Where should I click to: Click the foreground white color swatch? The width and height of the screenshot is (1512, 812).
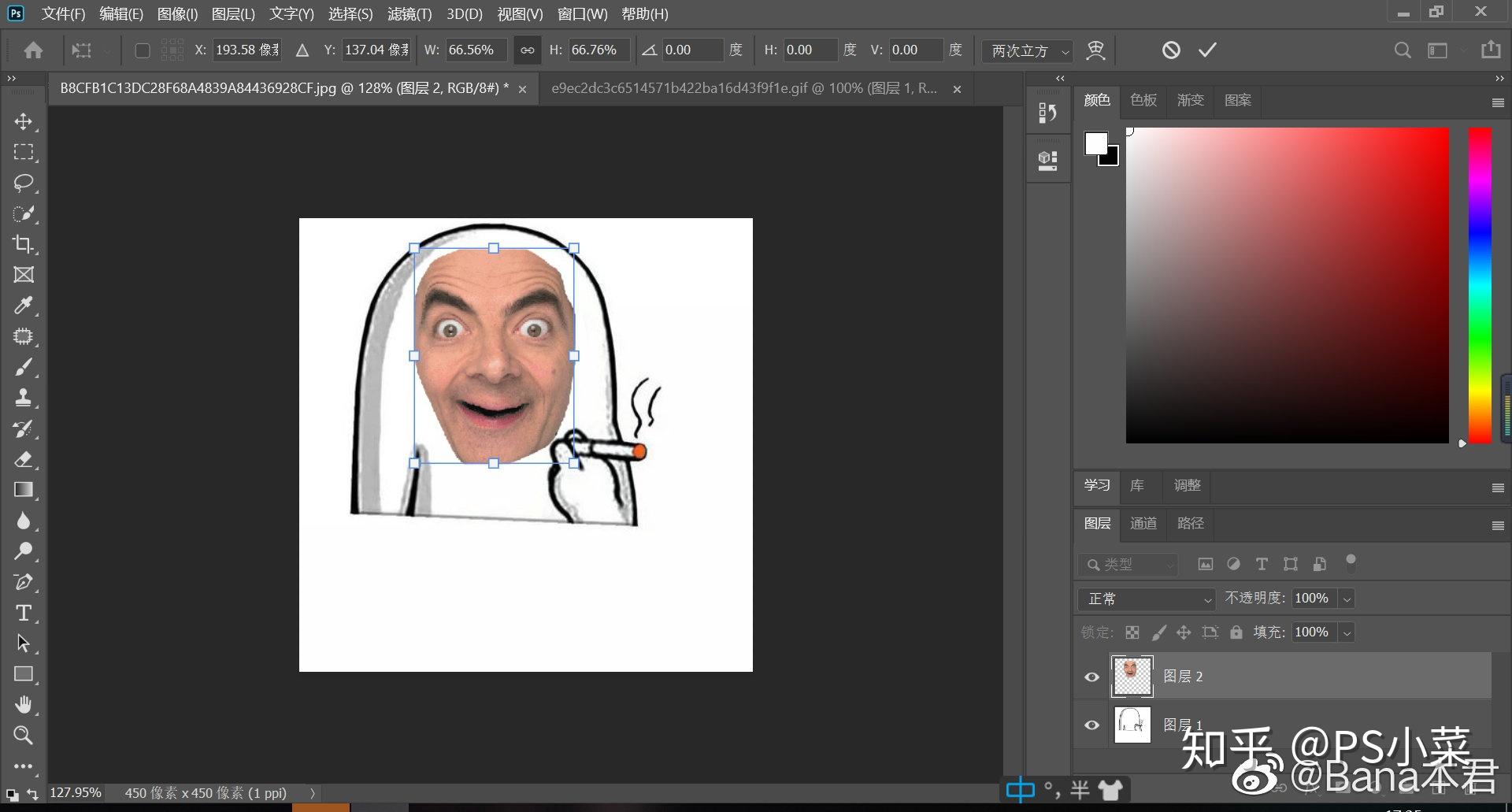1095,143
